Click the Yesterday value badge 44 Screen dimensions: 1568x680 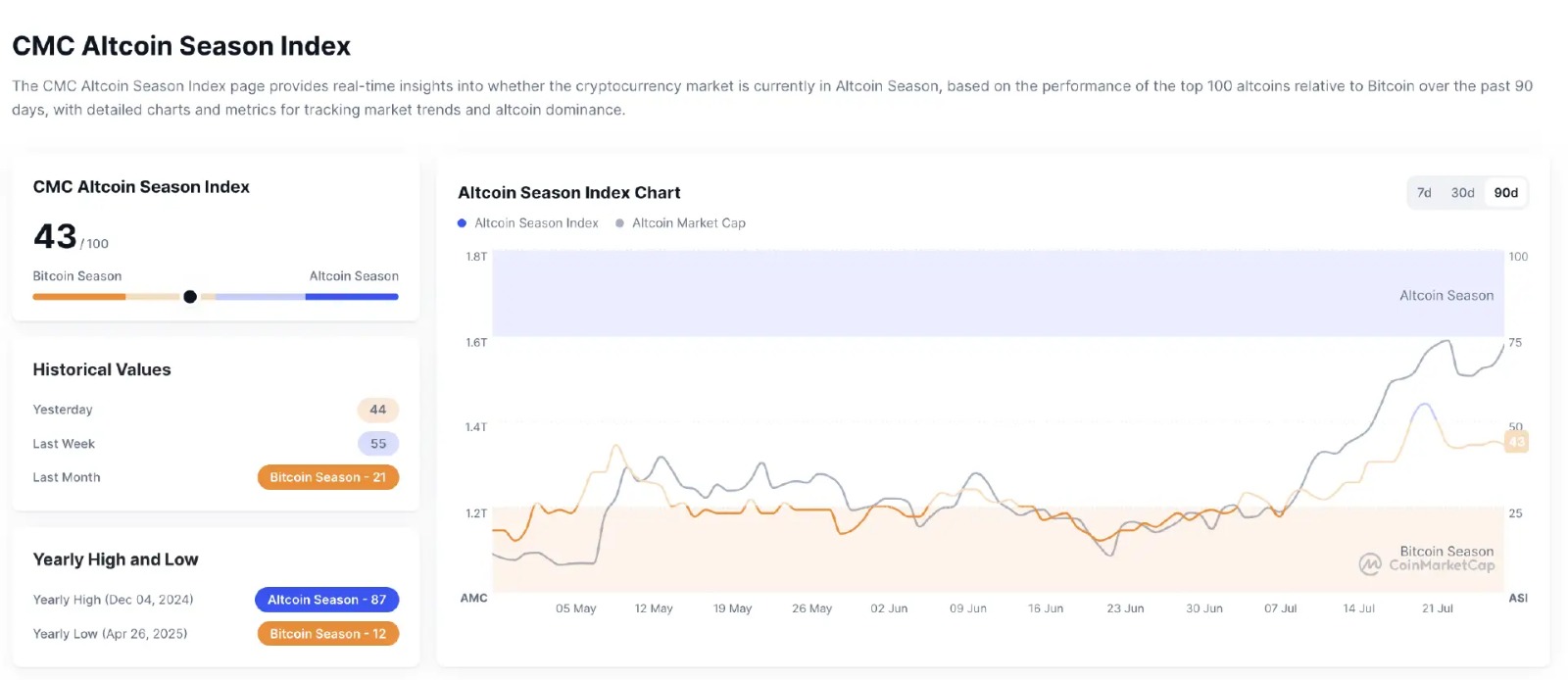click(377, 410)
